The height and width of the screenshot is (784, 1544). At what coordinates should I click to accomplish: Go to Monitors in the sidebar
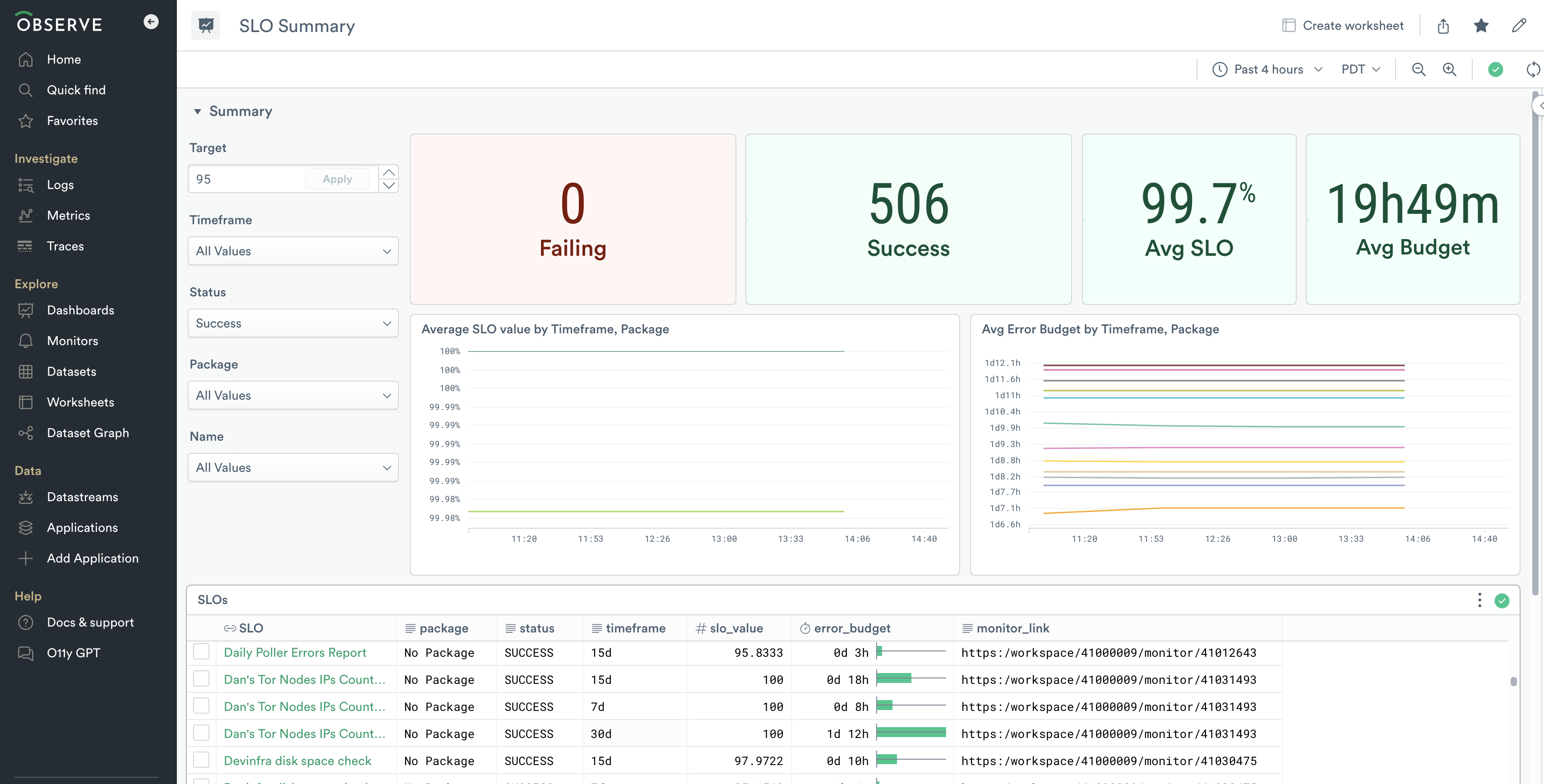click(x=73, y=341)
